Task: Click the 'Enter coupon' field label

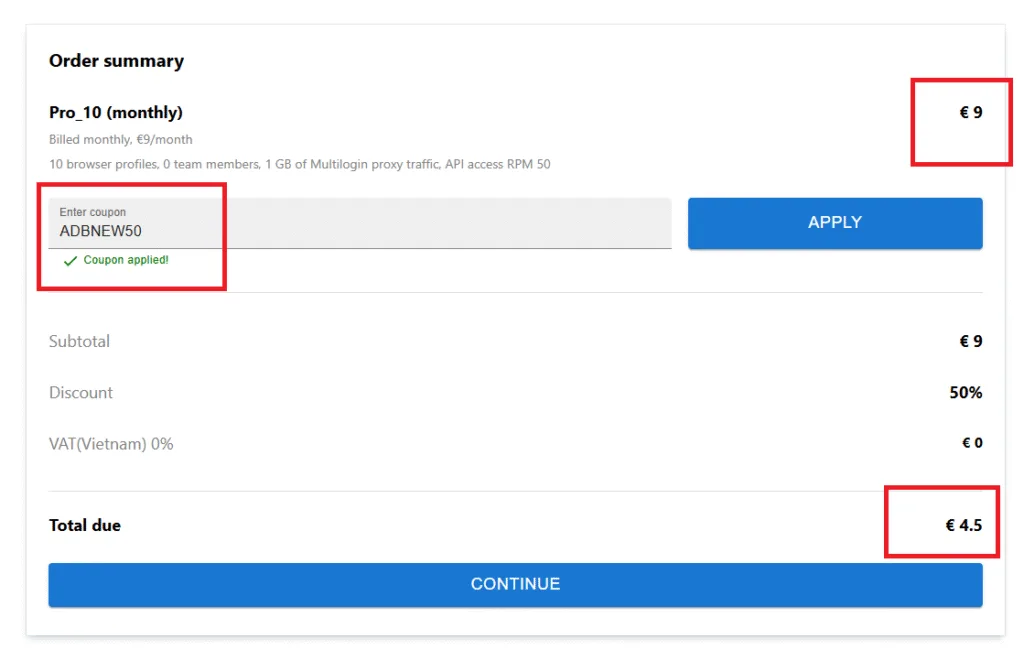Action: pyautogui.click(x=93, y=212)
